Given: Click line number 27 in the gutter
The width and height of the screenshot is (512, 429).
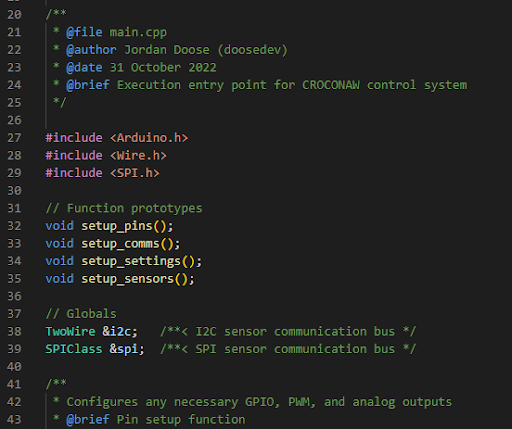Looking at the screenshot, I should coord(14,138).
